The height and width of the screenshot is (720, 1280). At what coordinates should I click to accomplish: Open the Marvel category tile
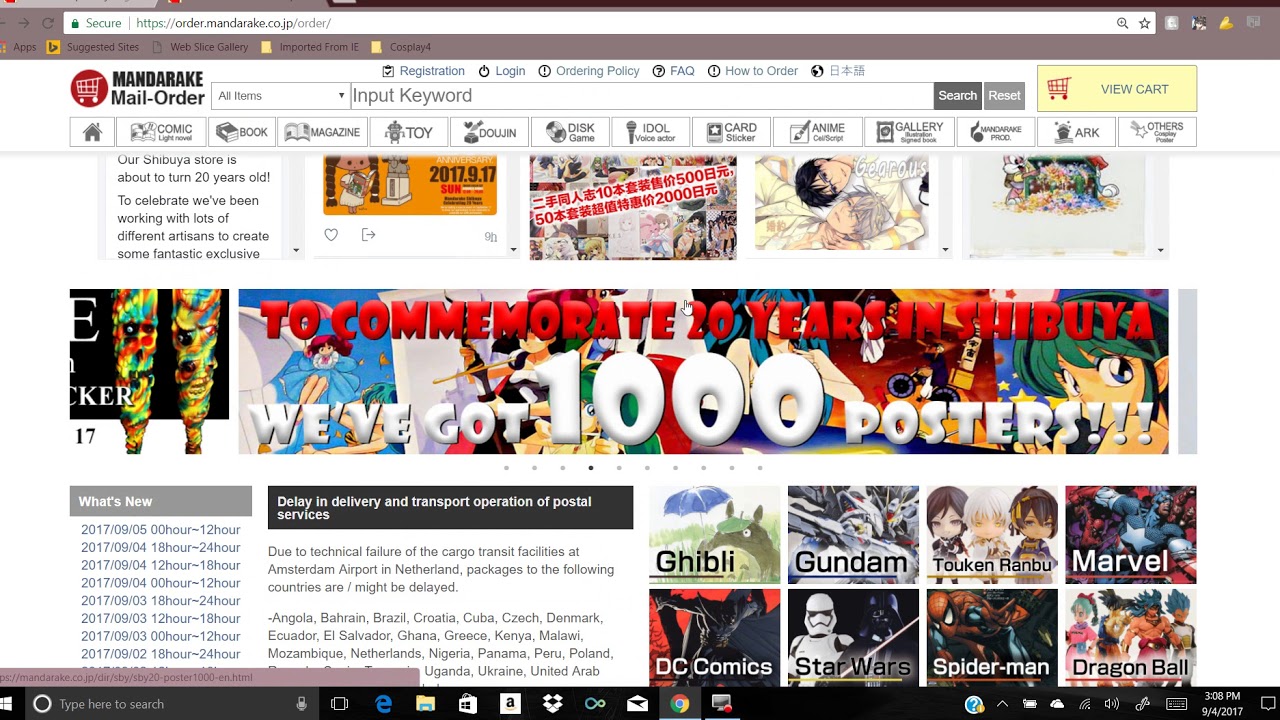[1131, 534]
